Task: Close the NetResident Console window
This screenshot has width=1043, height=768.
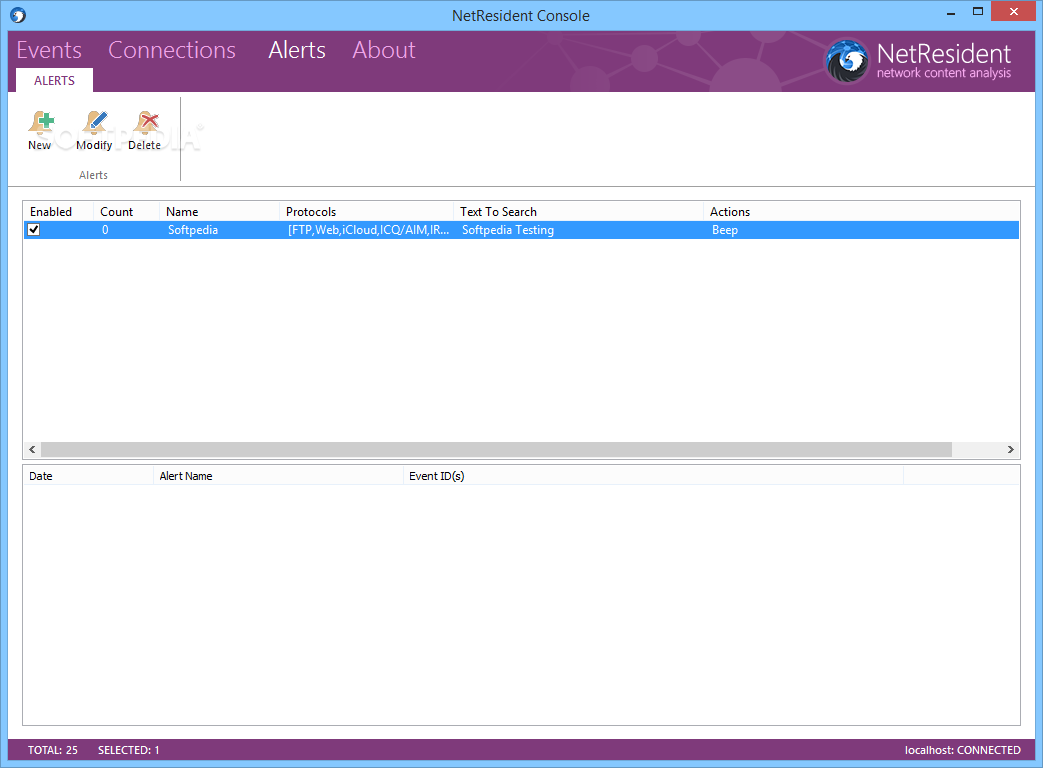Action: 1014,11
